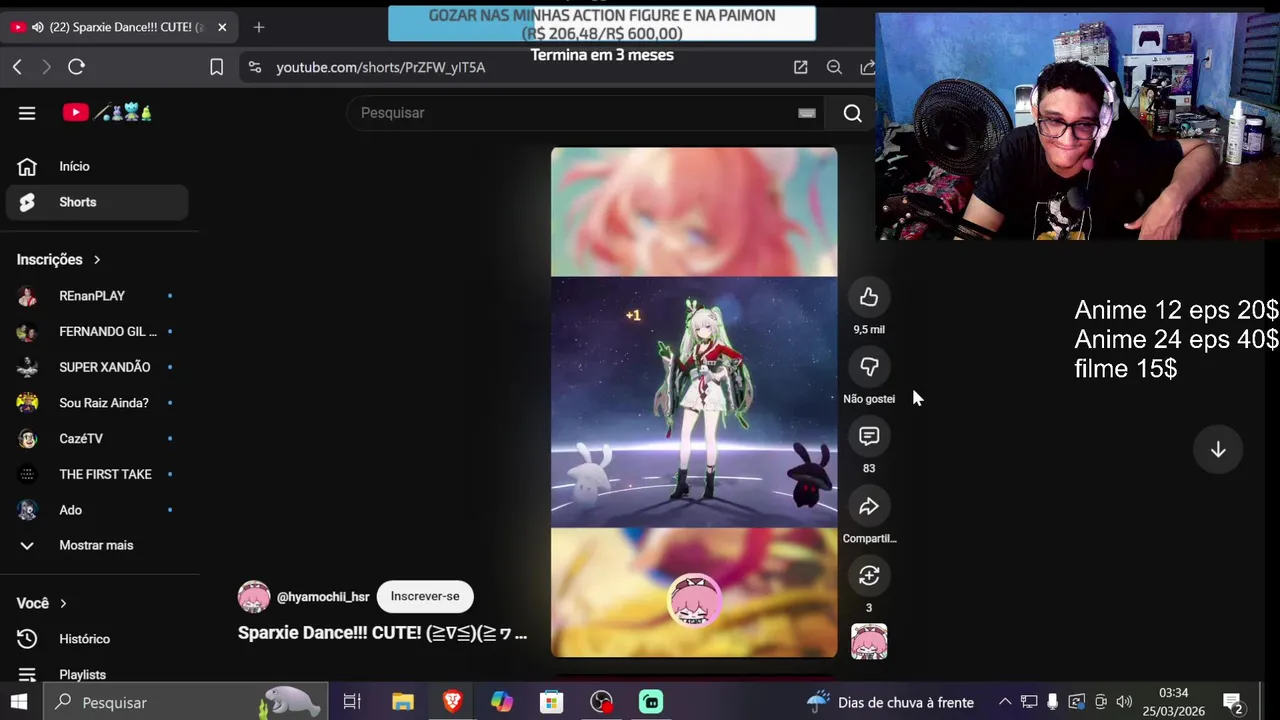
Task: Open Ado channel subscription
Action: (98, 511)
